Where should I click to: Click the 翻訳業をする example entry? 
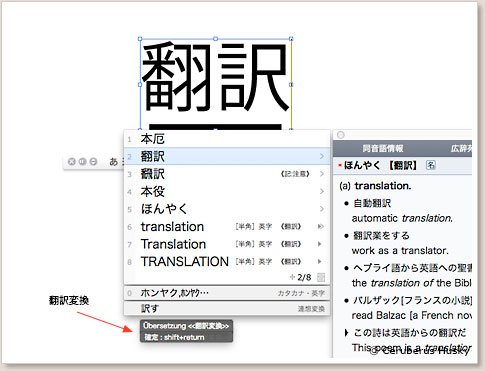pyautogui.click(x=381, y=235)
